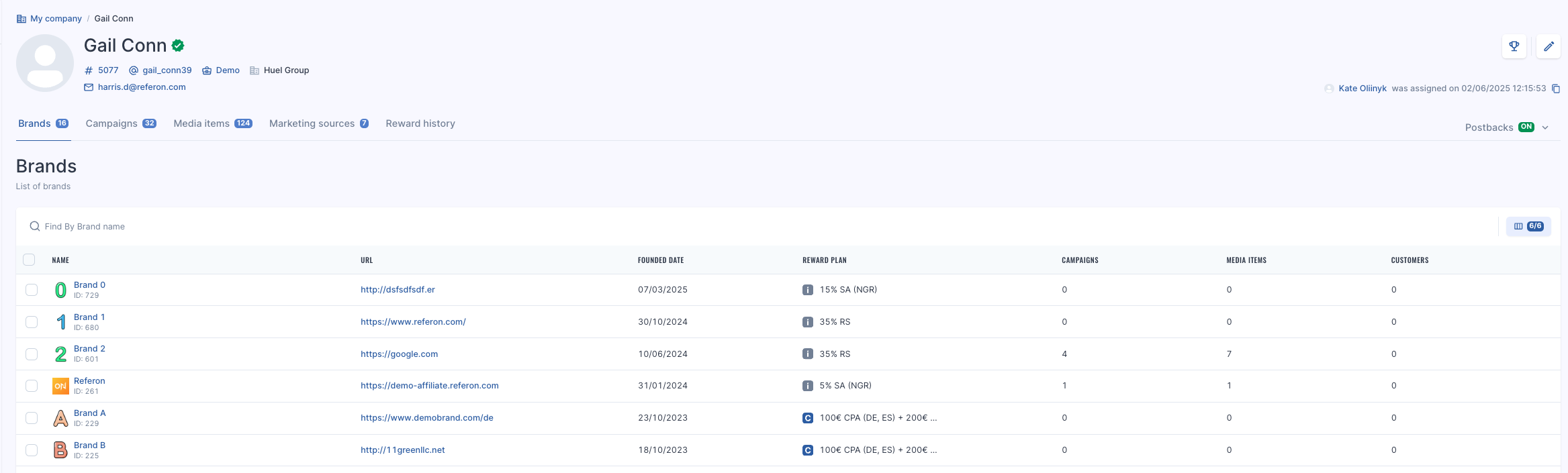Click the Brand B logo icon

[x=60, y=450]
